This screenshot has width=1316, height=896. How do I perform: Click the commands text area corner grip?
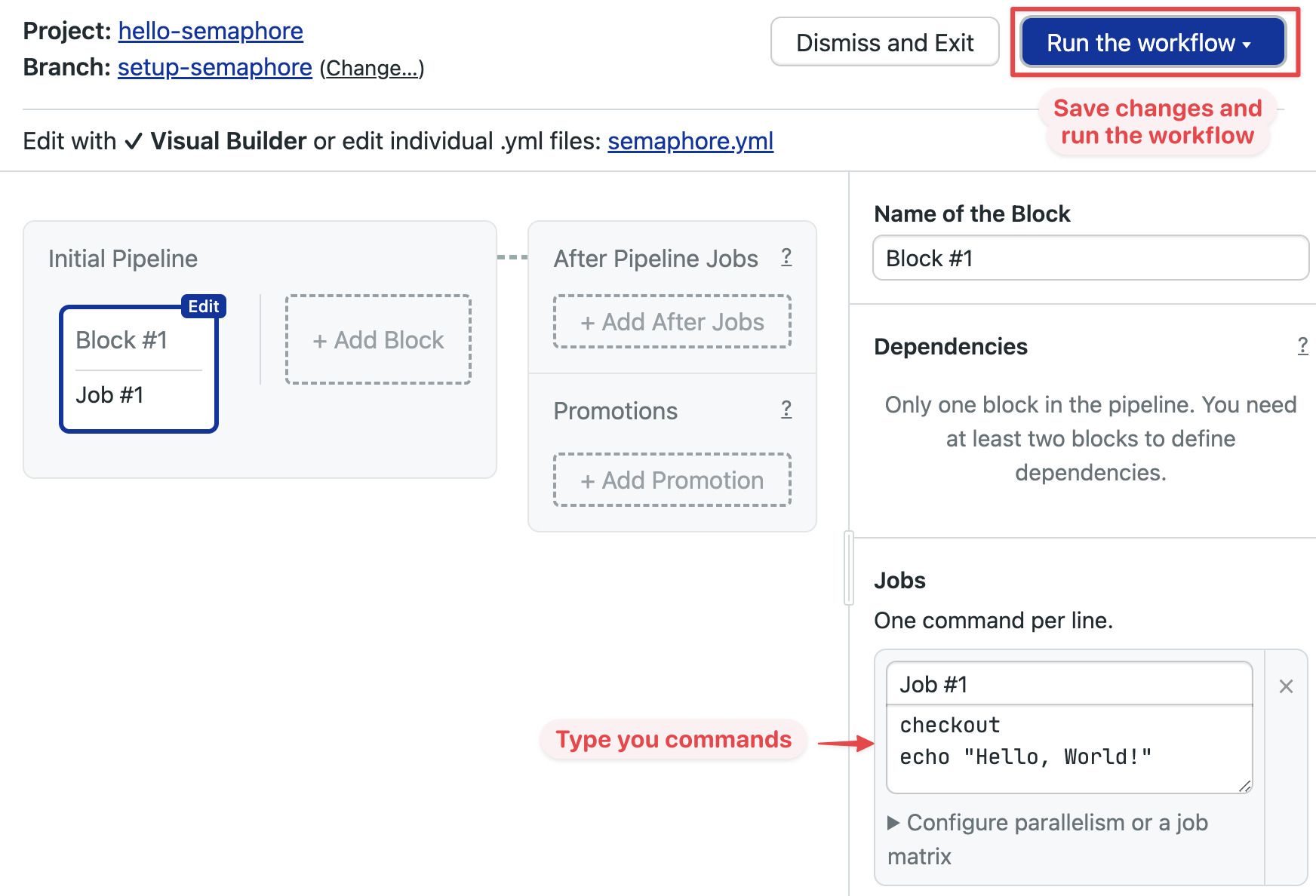point(1245,786)
